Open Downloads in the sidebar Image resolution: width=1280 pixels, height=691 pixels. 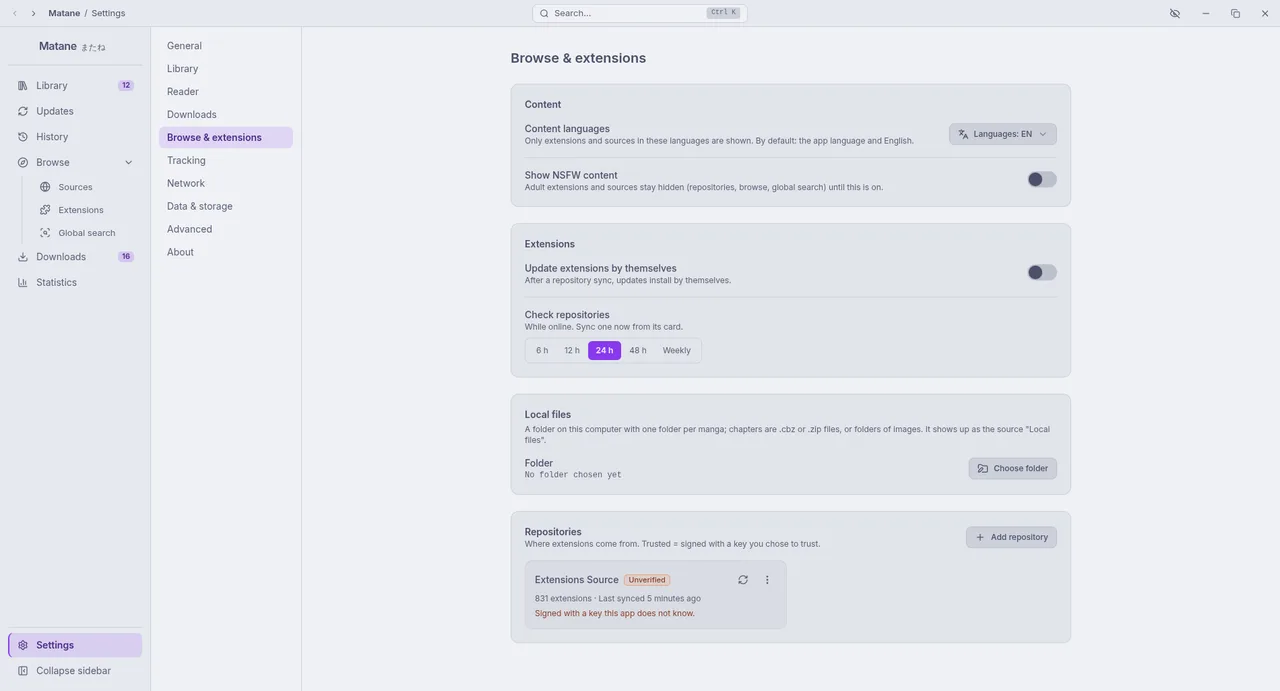[75, 257]
